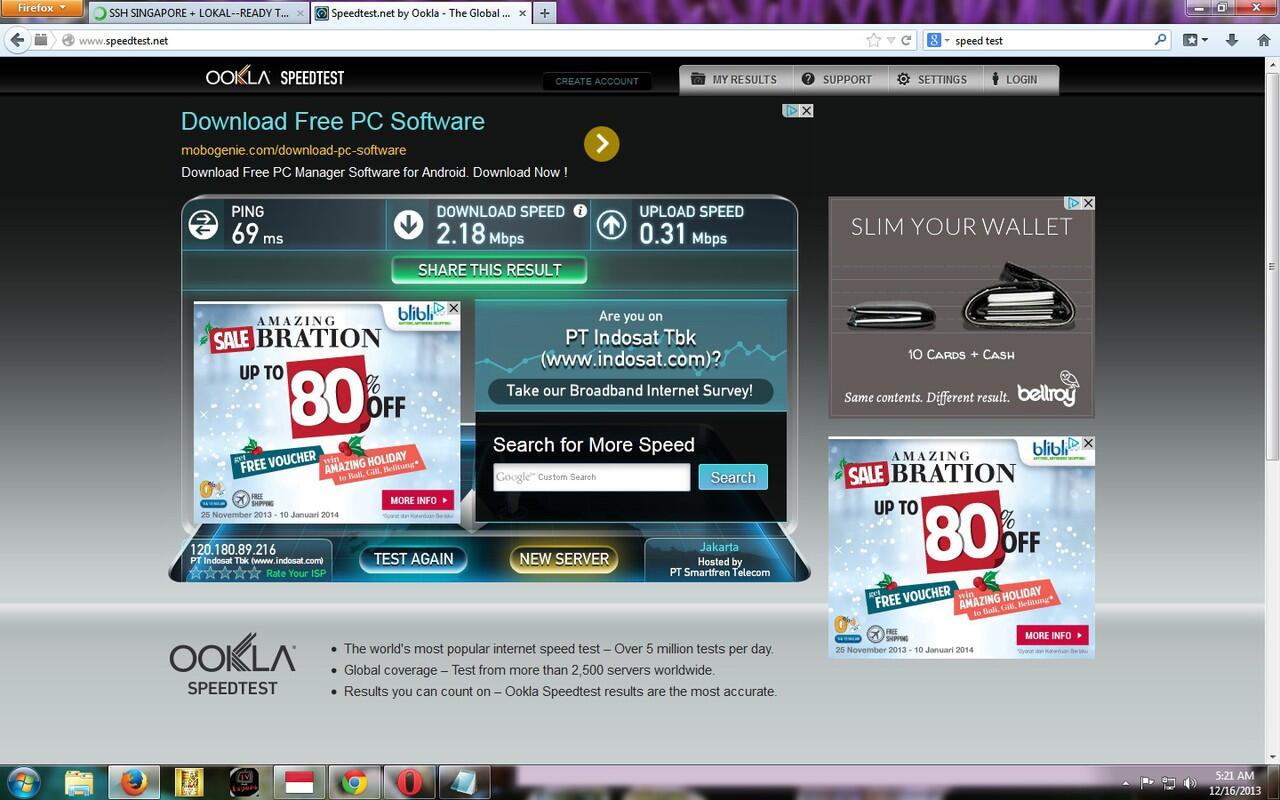Close the Speedtest.net tab

[x=521, y=13]
